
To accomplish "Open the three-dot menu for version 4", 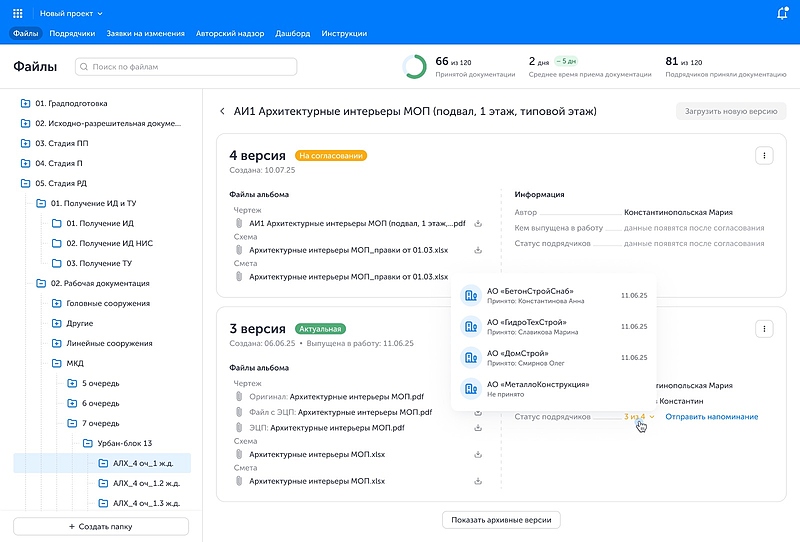I will coord(764,155).
